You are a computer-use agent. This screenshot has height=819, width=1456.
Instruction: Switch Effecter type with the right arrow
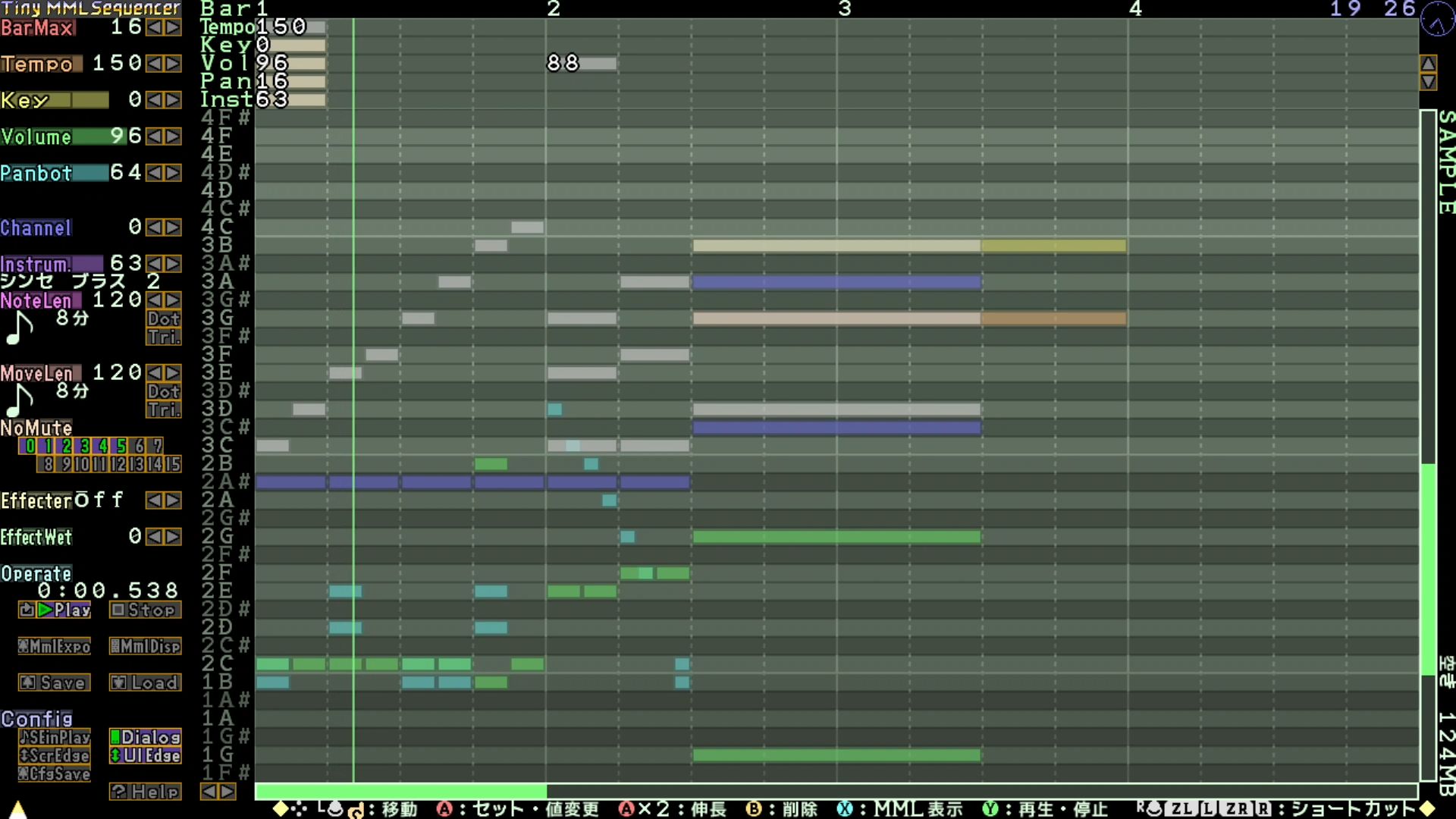tap(173, 500)
